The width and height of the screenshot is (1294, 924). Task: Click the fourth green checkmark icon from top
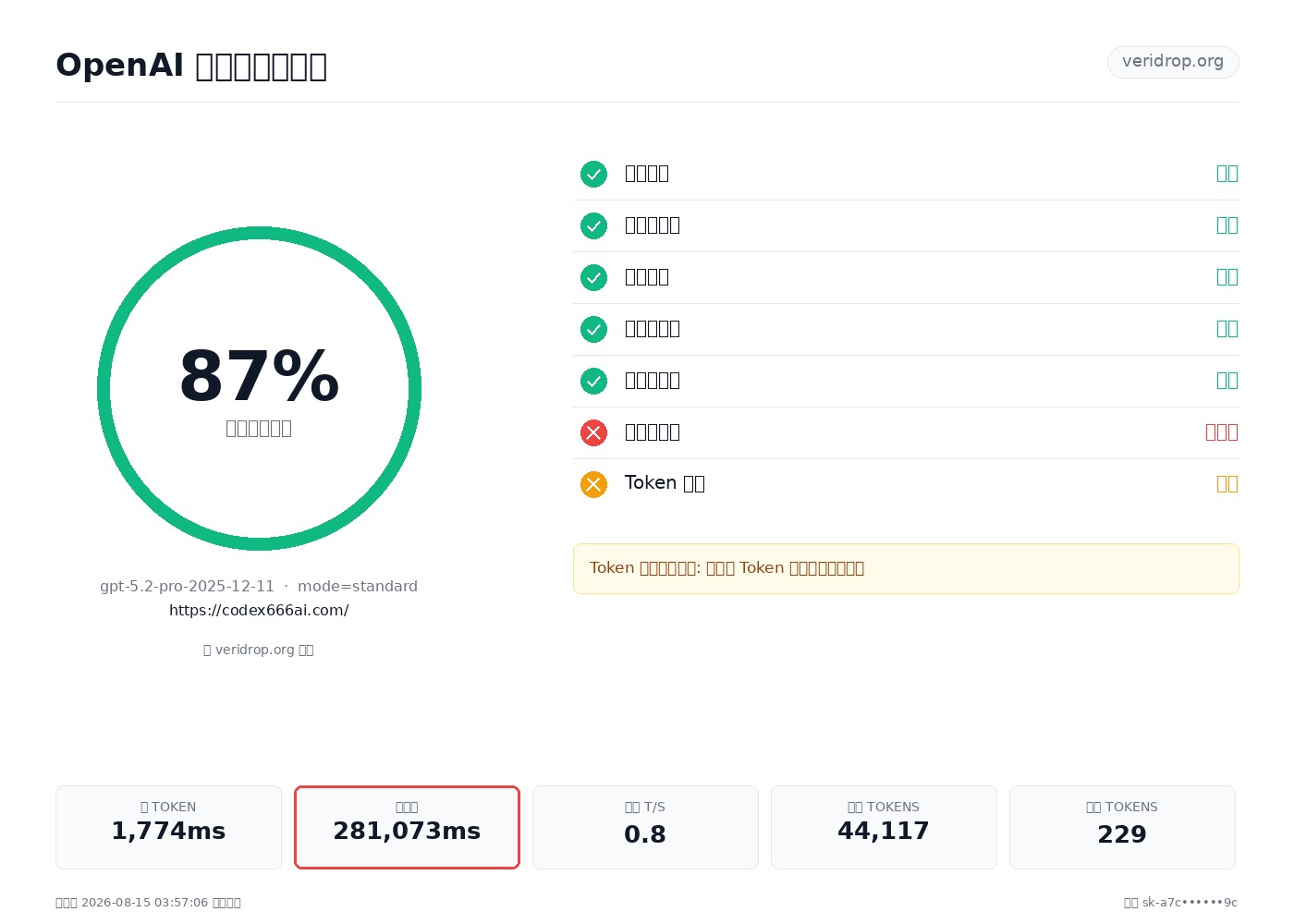pyautogui.click(x=593, y=329)
